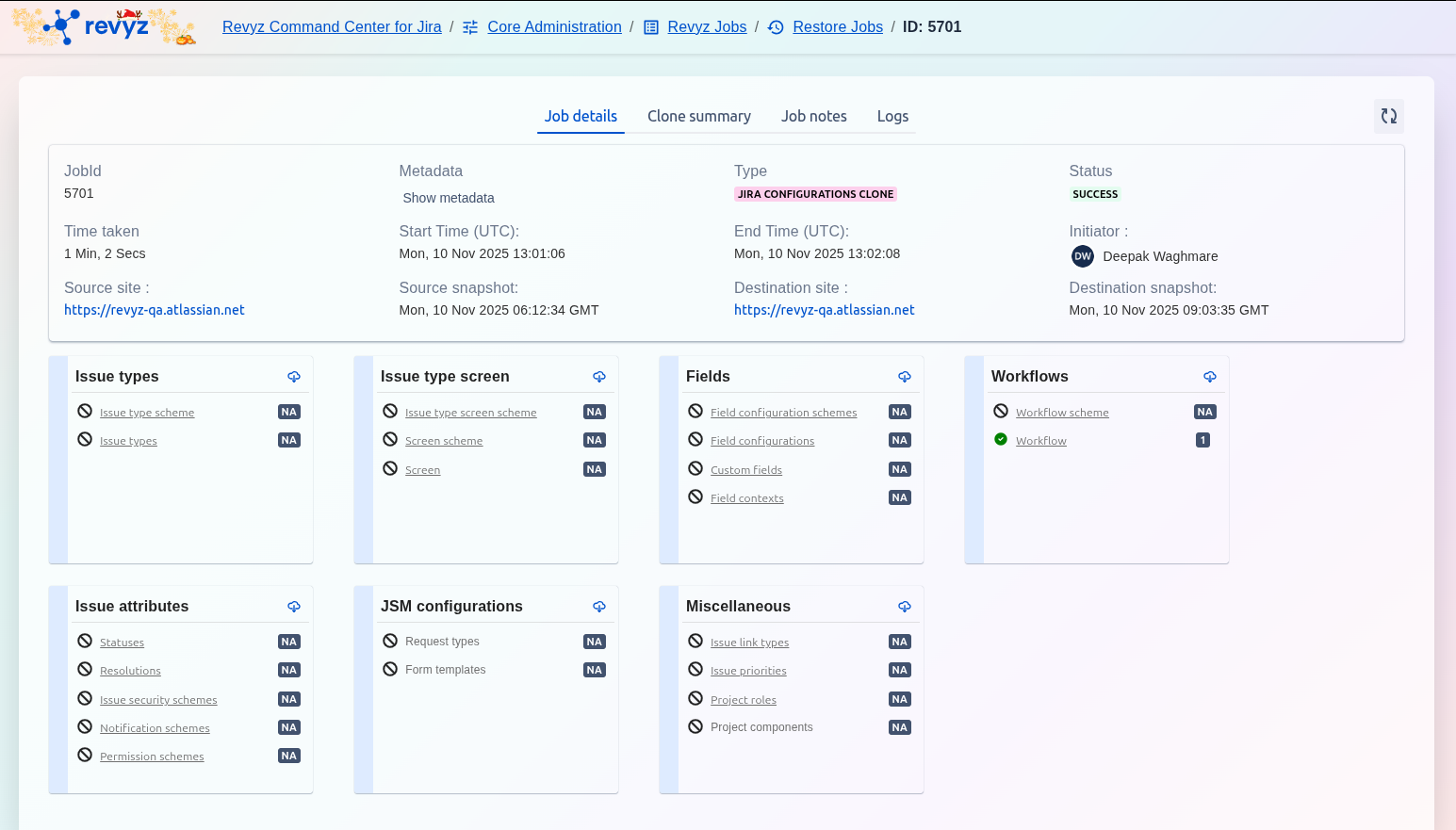Open the Job notes tab

813,116
